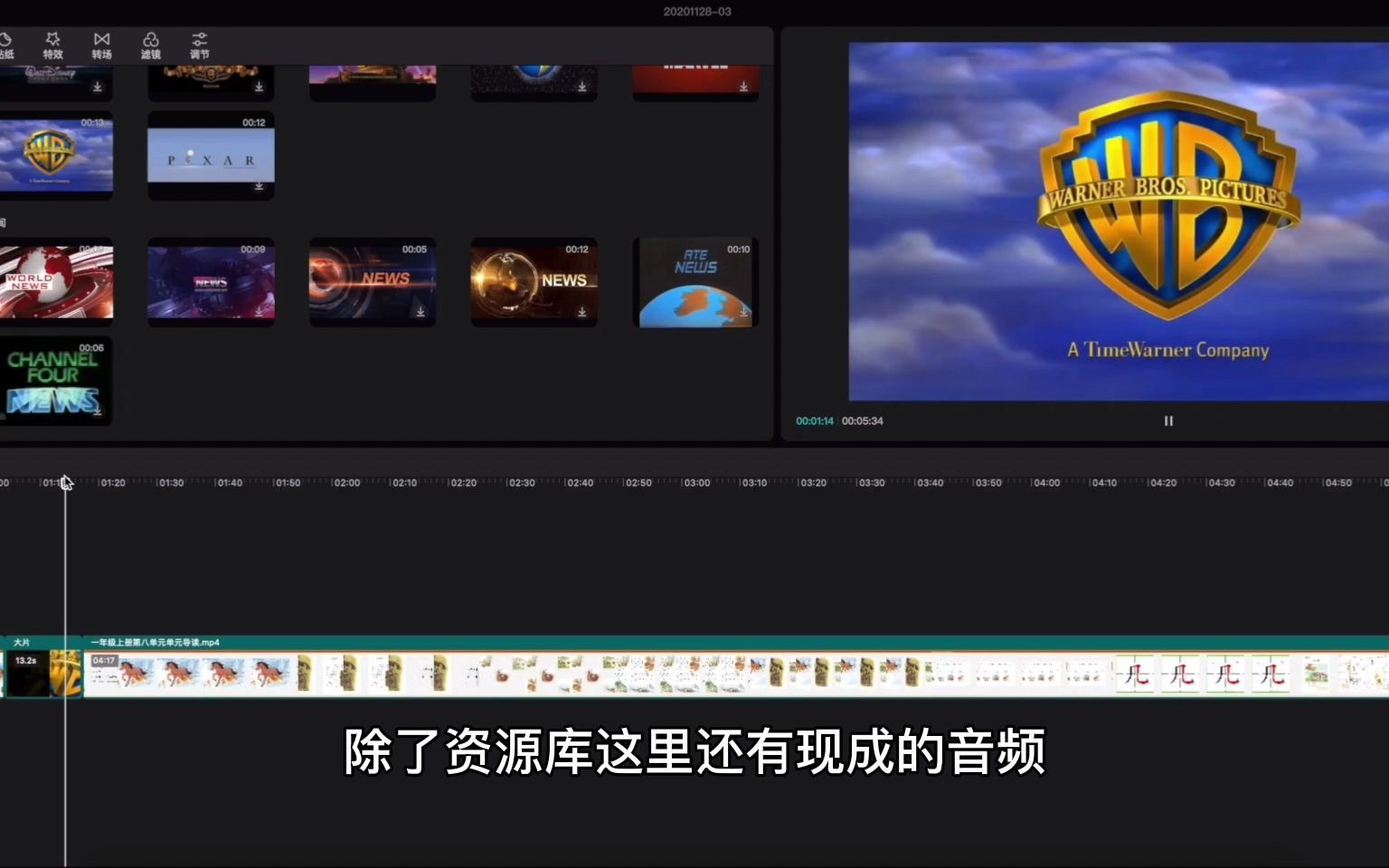
Task: Select the Channel Four News thumbnail
Action: (x=56, y=381)
